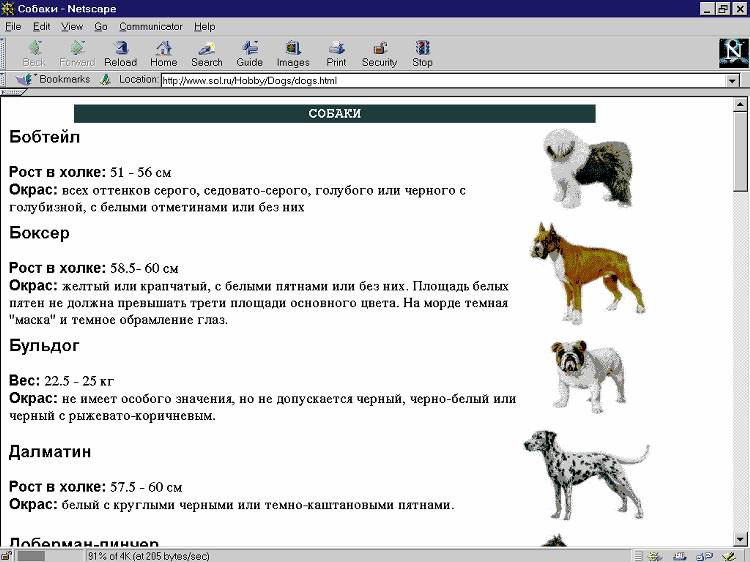Click the scrollbar down arrow
This screenshot has width=750, height=562.
click(x=740, y=539)
